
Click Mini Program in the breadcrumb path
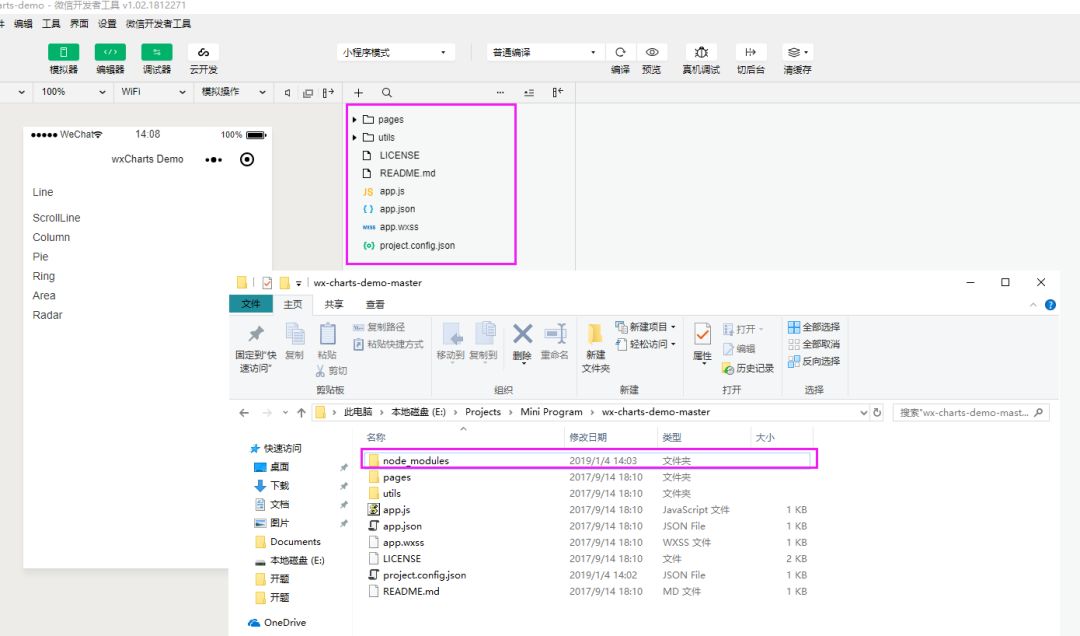(551, 411)
